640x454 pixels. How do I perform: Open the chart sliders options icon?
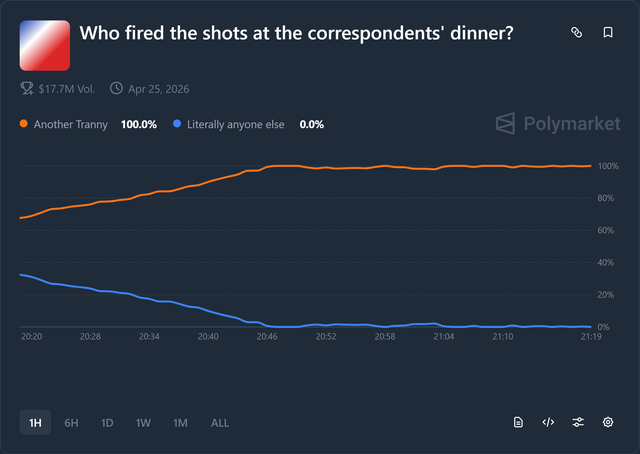click(x=578, y=422)
